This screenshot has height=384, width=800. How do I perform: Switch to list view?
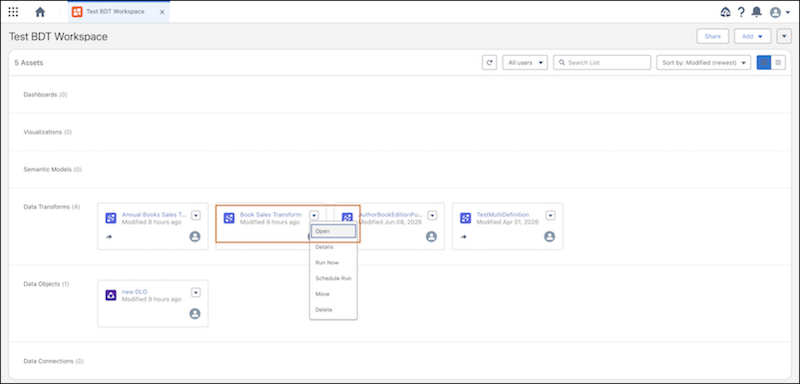click(x=778, y=62)
